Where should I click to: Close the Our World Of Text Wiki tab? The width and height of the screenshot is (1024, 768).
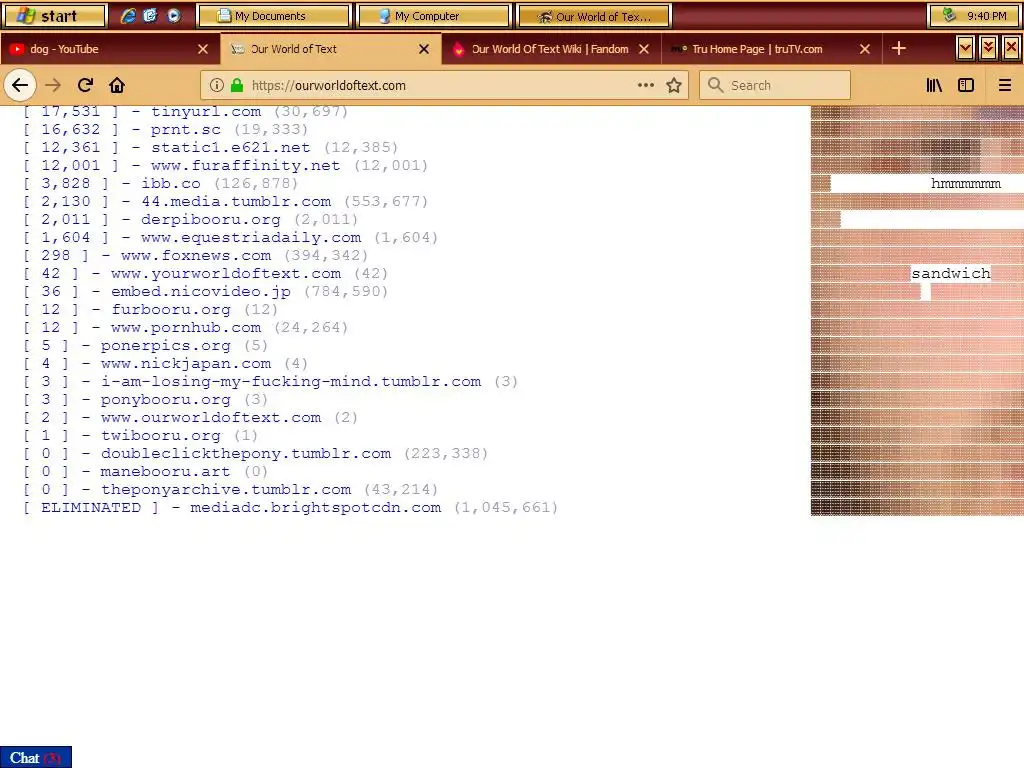[x=644, y=49]
